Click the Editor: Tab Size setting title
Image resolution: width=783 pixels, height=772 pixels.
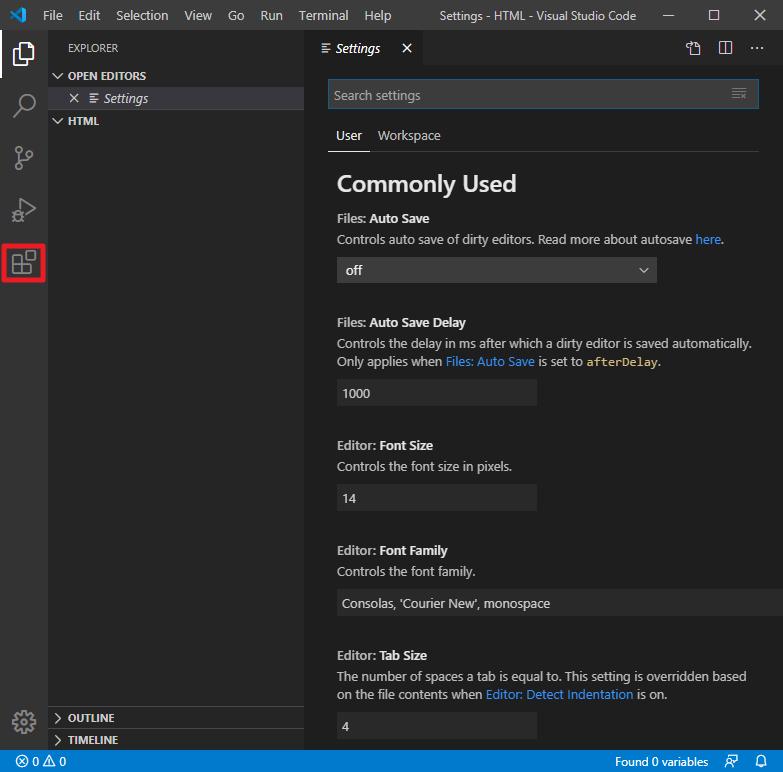tap(382, 655)
